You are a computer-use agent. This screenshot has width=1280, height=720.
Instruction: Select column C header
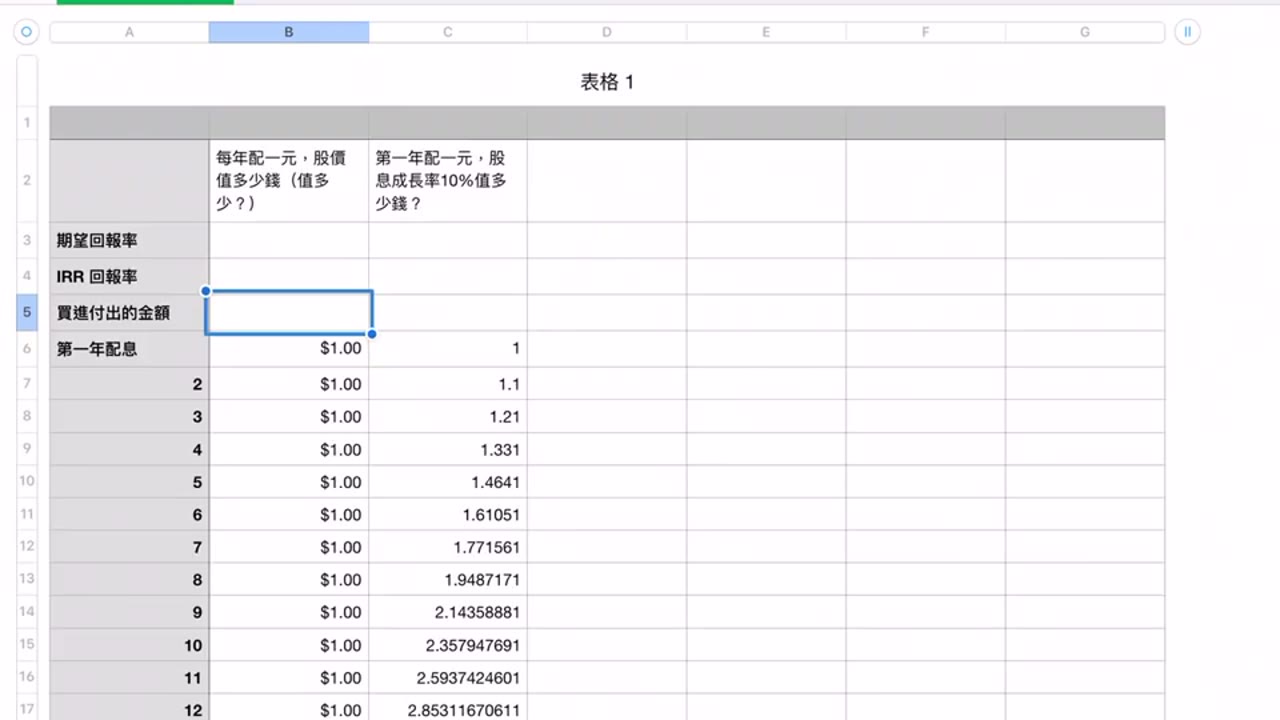pyautogui.click(x=448, y=32)
